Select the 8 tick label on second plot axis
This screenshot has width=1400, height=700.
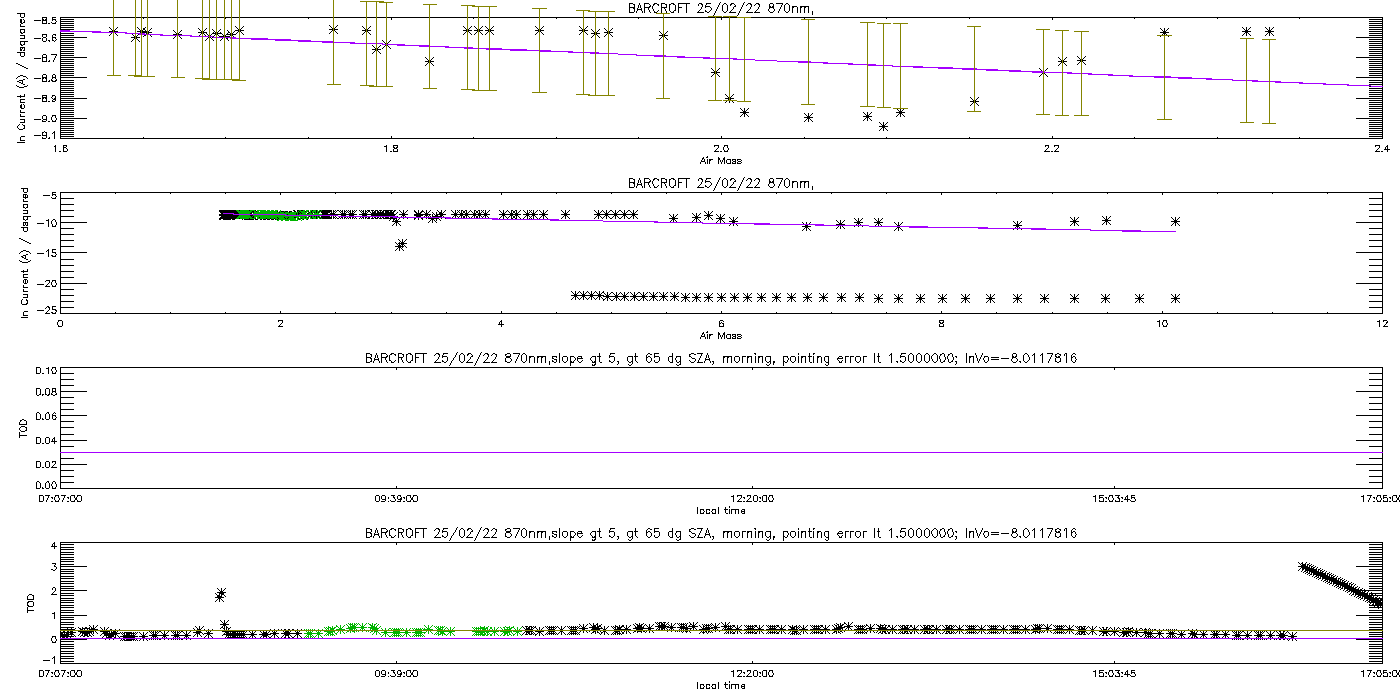pos(942,324)
